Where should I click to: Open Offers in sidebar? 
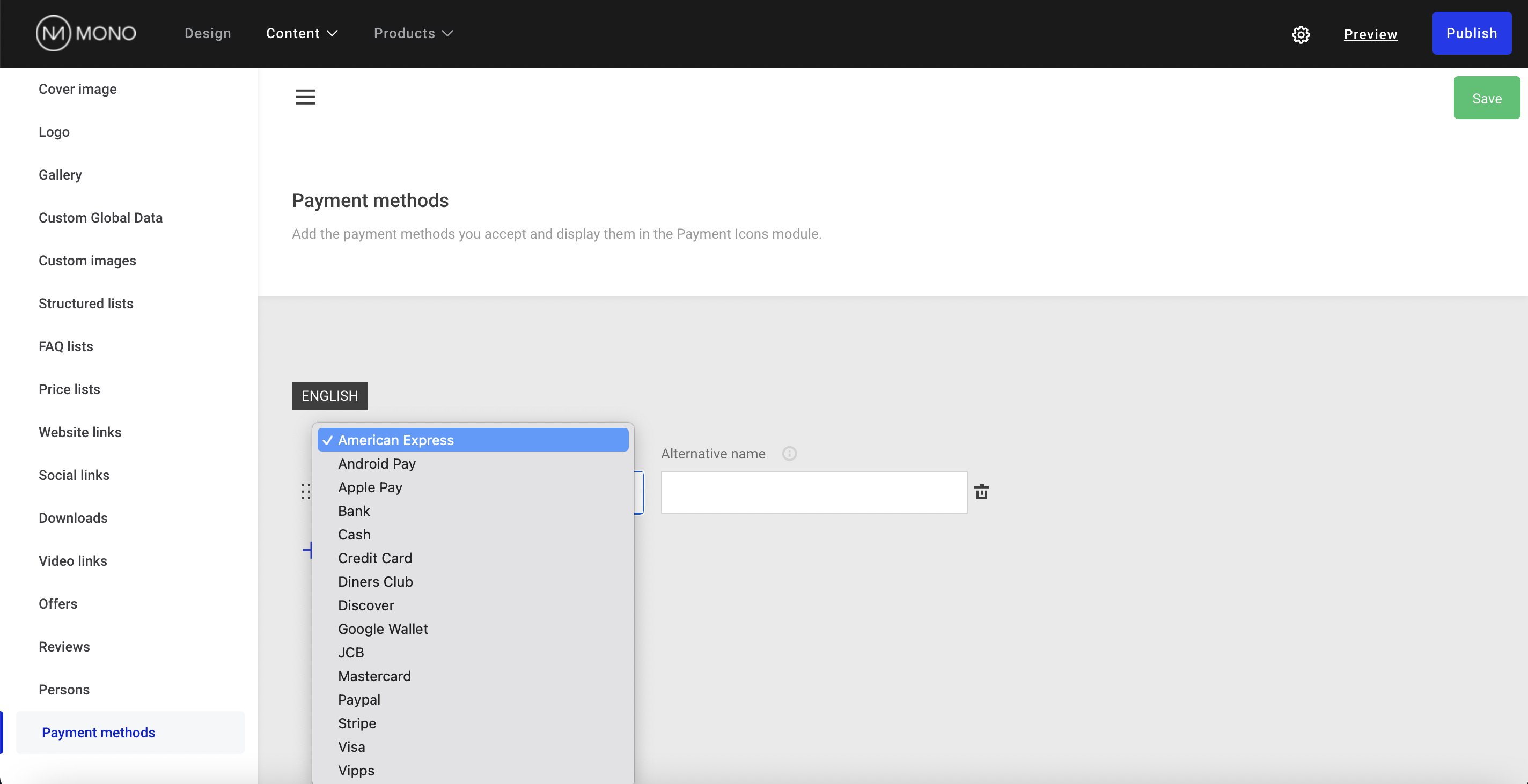[x=58, y=604]
